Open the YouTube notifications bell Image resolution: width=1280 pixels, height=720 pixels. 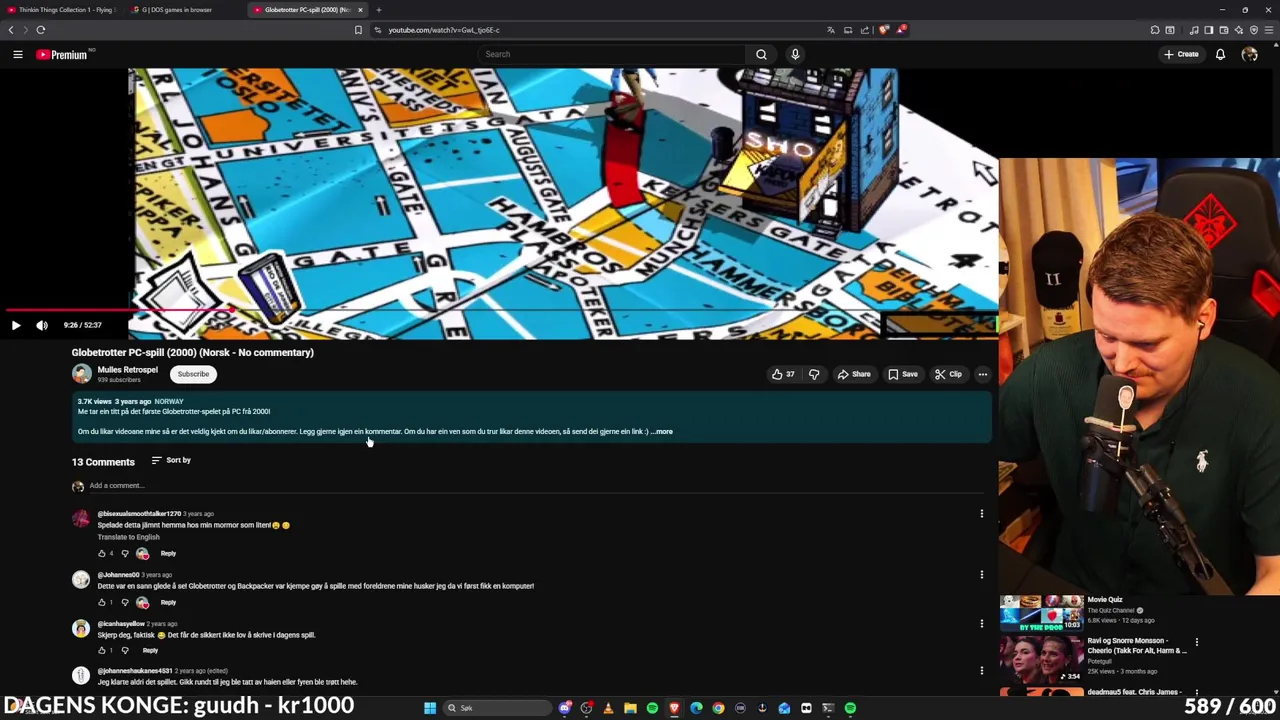tap(1220, 54)
